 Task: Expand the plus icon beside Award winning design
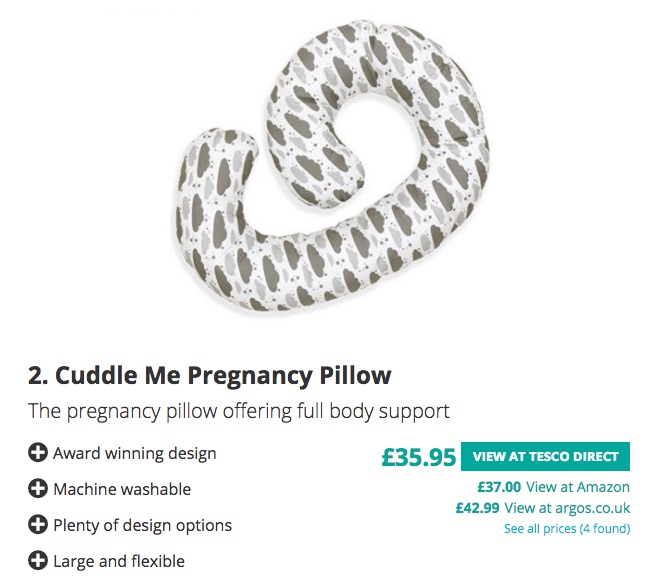click(38, 454)
